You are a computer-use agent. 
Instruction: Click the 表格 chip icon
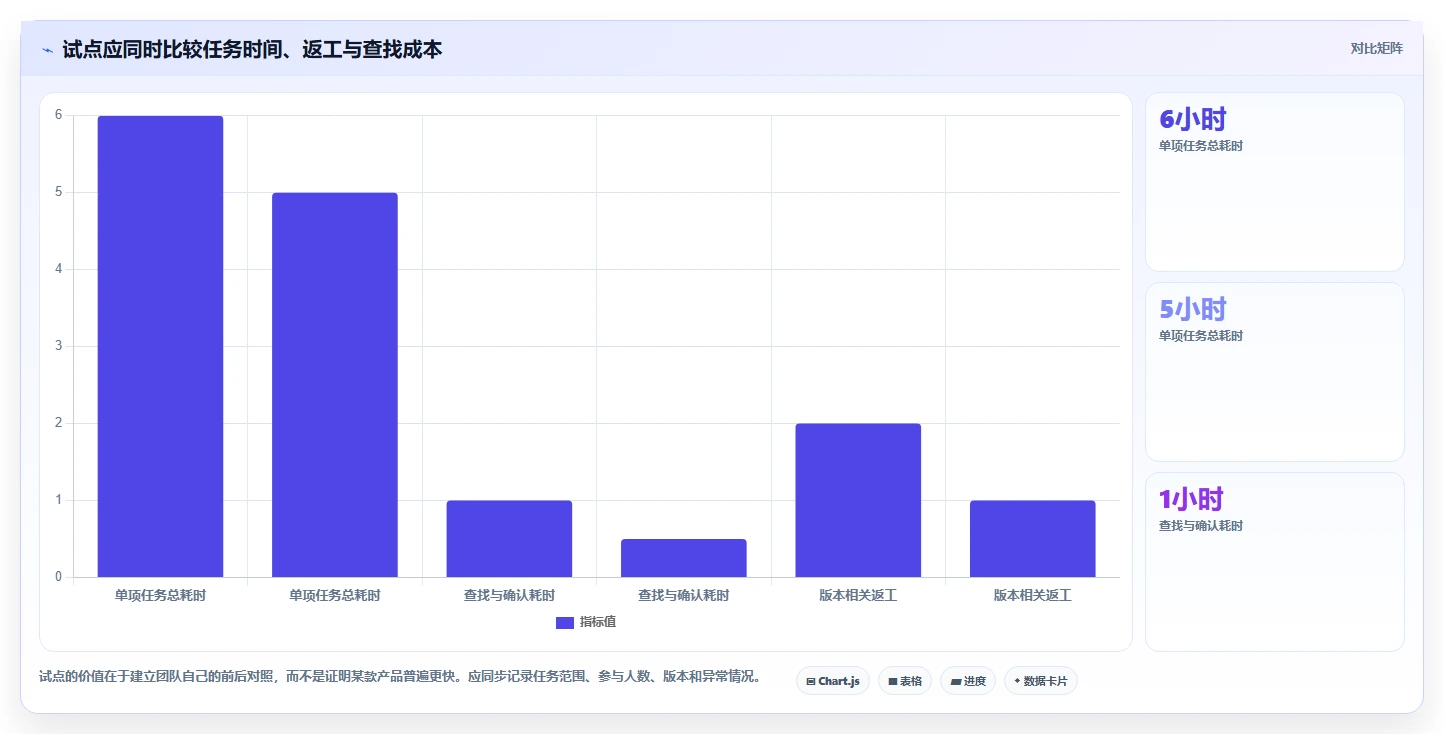coord(893,681)
